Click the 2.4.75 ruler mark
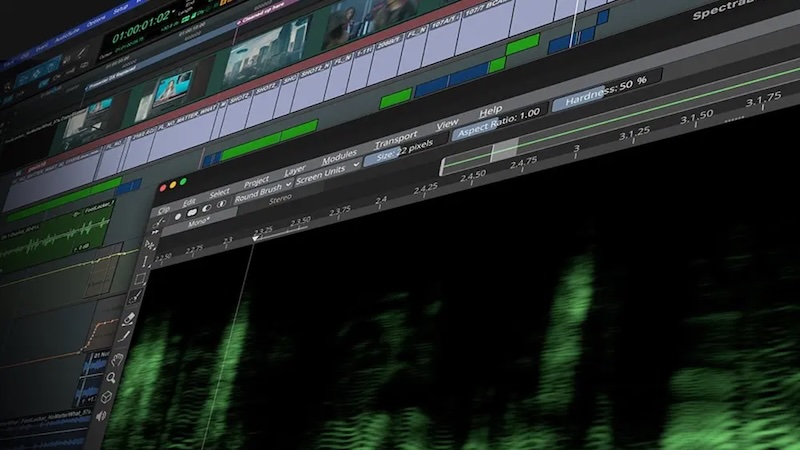Viewport: 800px width, 450px height. point(523,163)
